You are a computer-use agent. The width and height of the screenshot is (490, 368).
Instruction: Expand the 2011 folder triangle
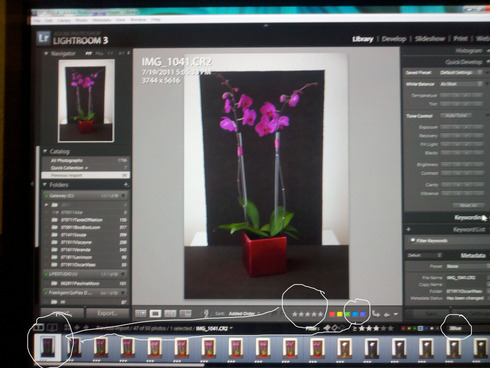47,205
